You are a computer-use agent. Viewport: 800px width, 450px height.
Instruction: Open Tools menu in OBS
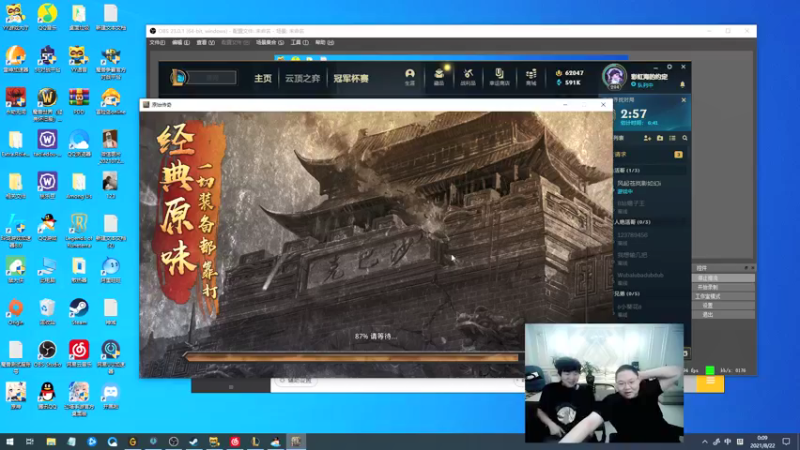click(299, 43)
